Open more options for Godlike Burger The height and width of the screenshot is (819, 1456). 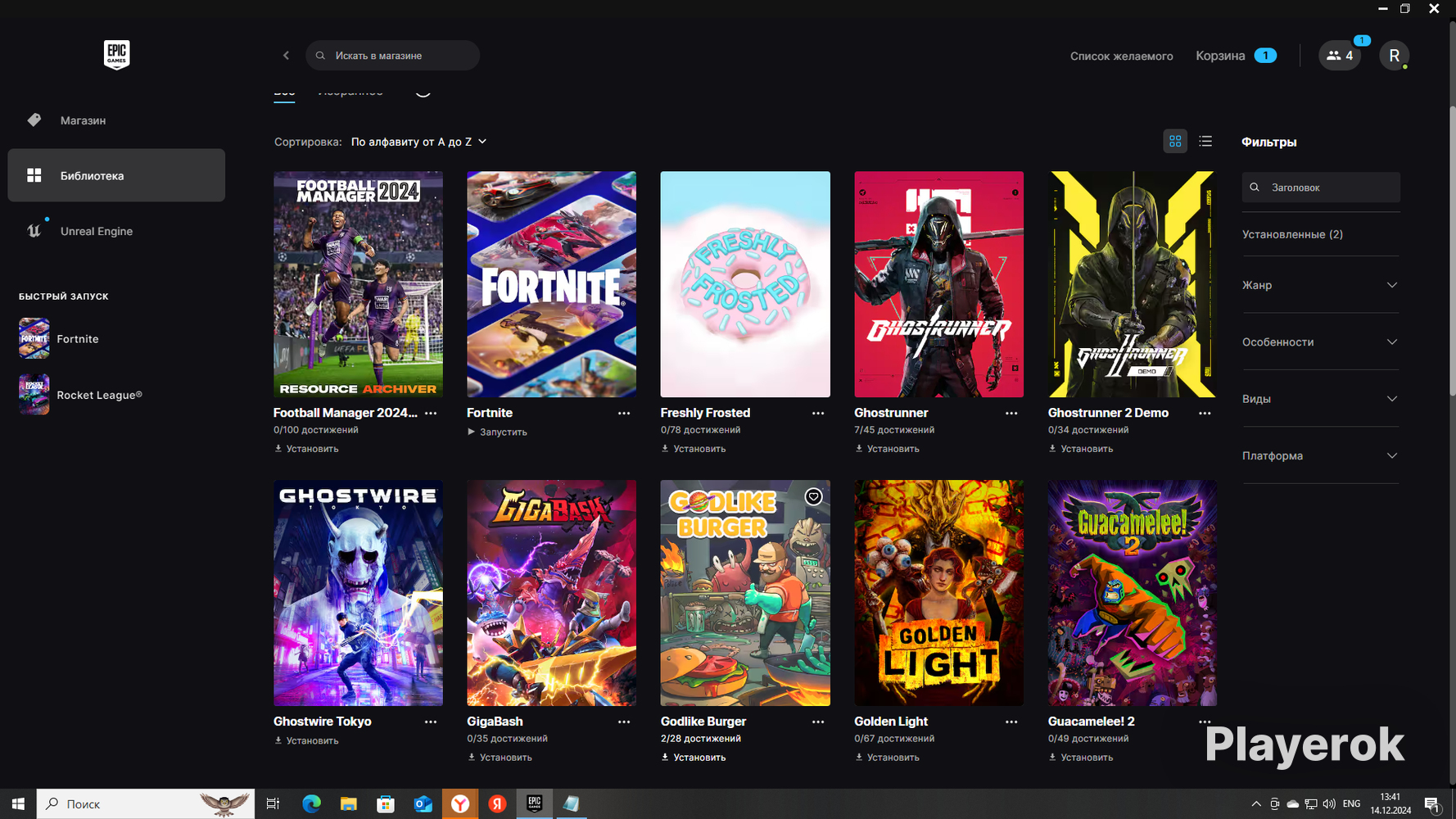pyautogui.click(x=818, y=722)
